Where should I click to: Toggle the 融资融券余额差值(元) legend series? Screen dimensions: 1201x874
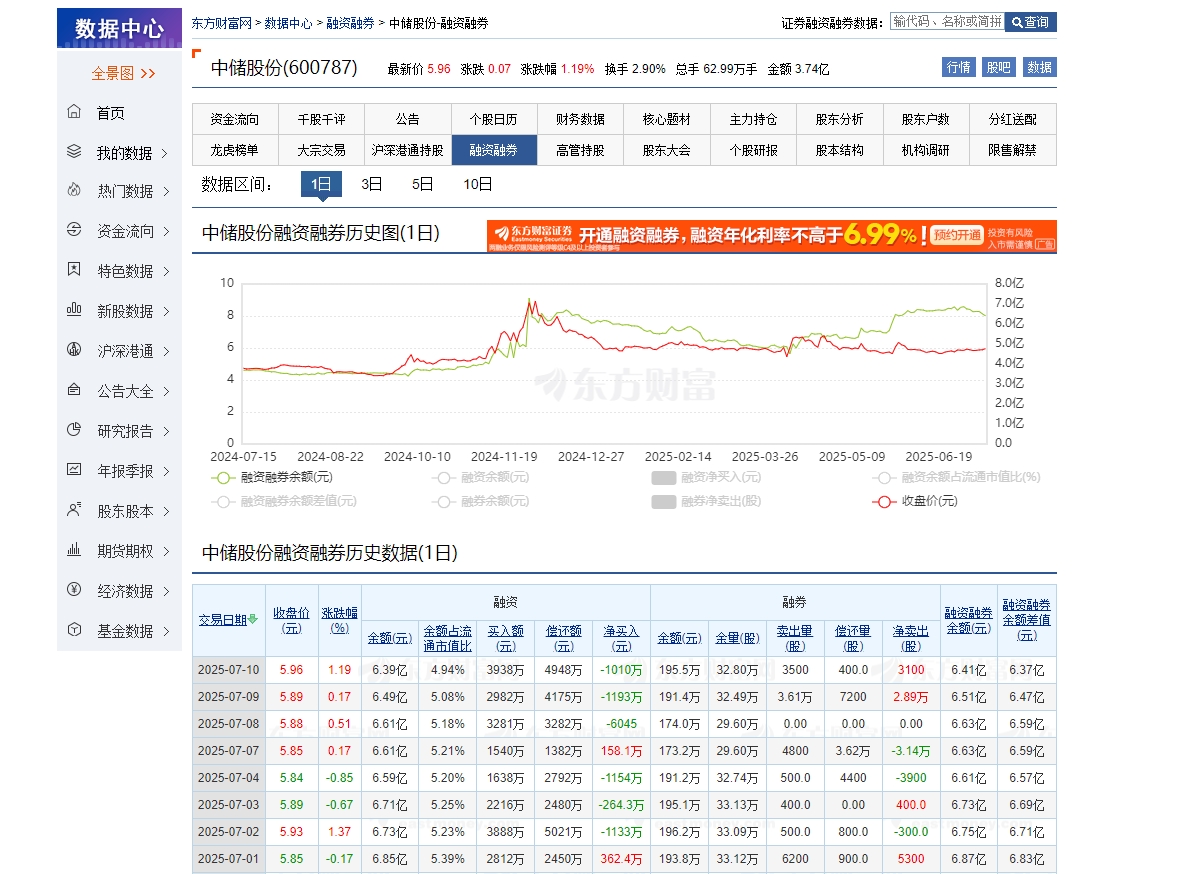click(283, 501)
